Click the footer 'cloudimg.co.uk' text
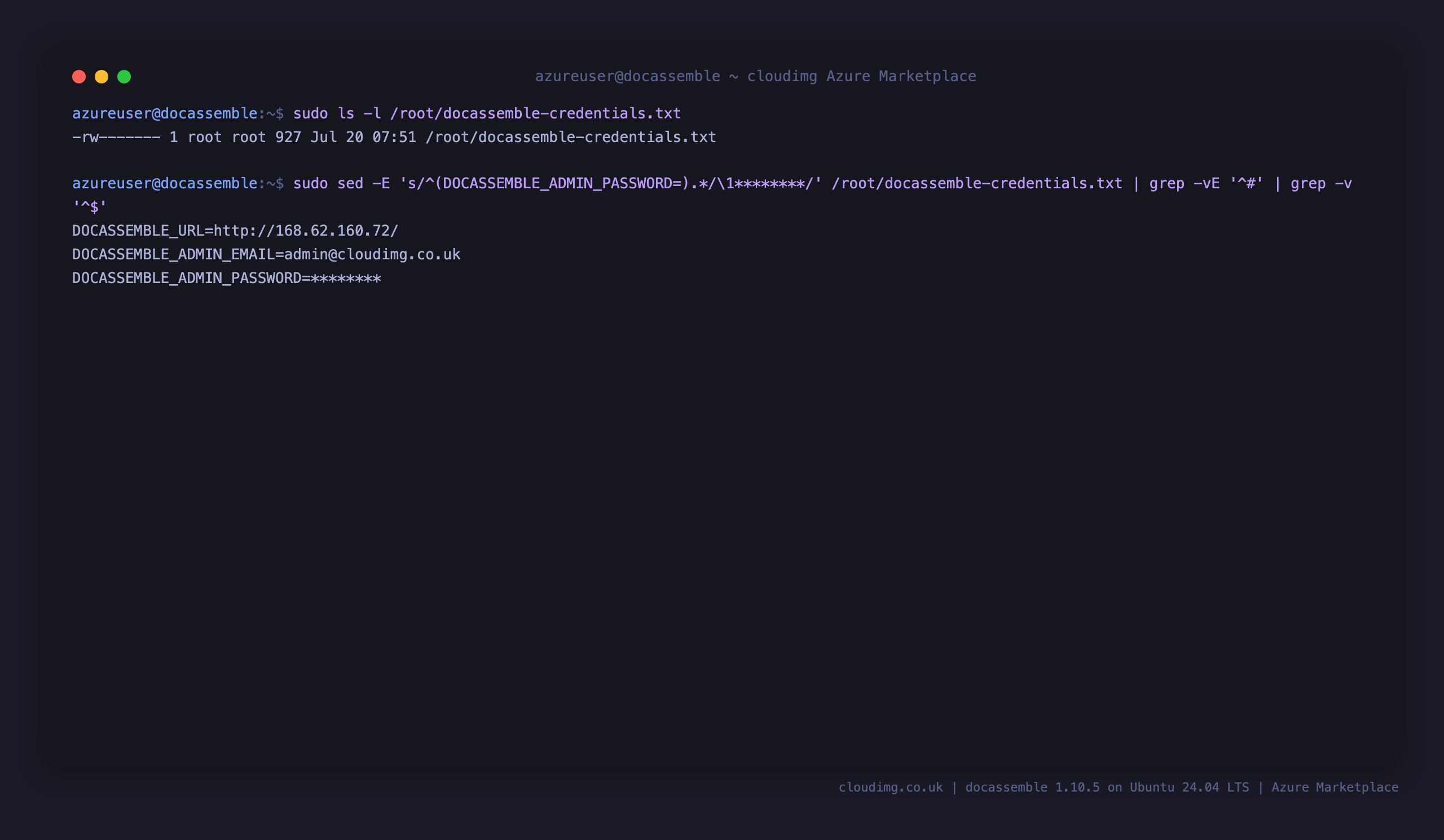The width and height of the screenshot is (1444, 840). pyautogui.click(x=891, y=788)
